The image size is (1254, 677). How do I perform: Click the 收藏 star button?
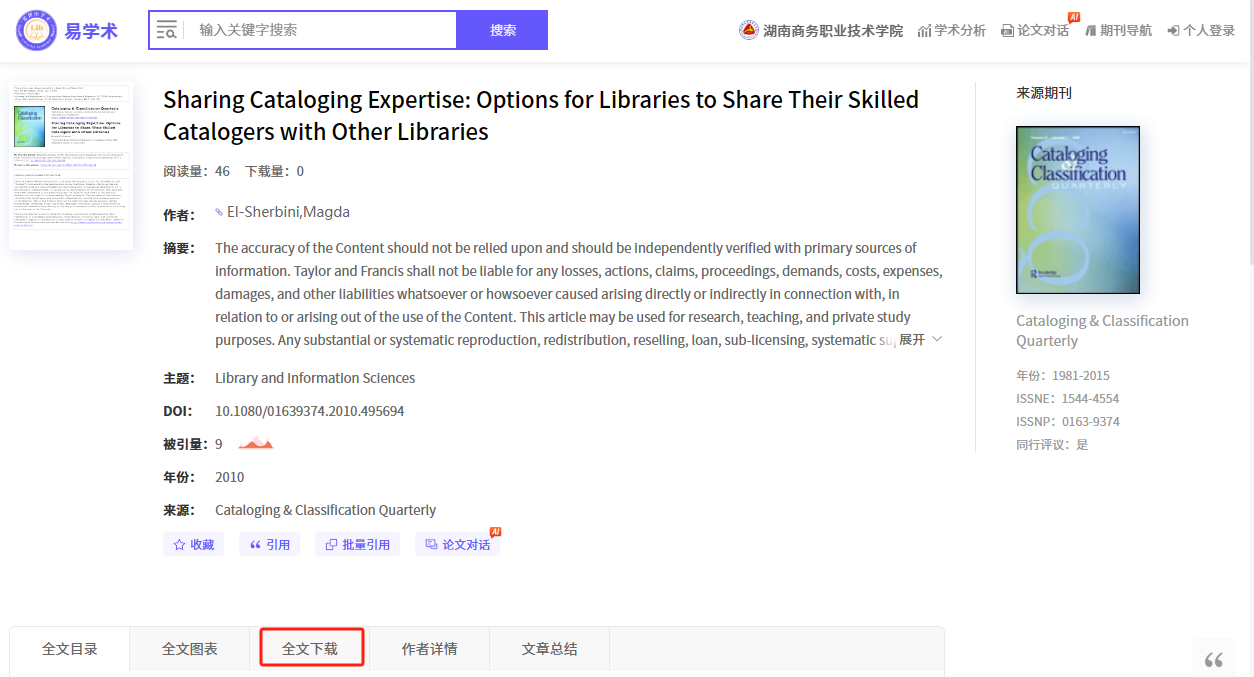coord(193,544)
